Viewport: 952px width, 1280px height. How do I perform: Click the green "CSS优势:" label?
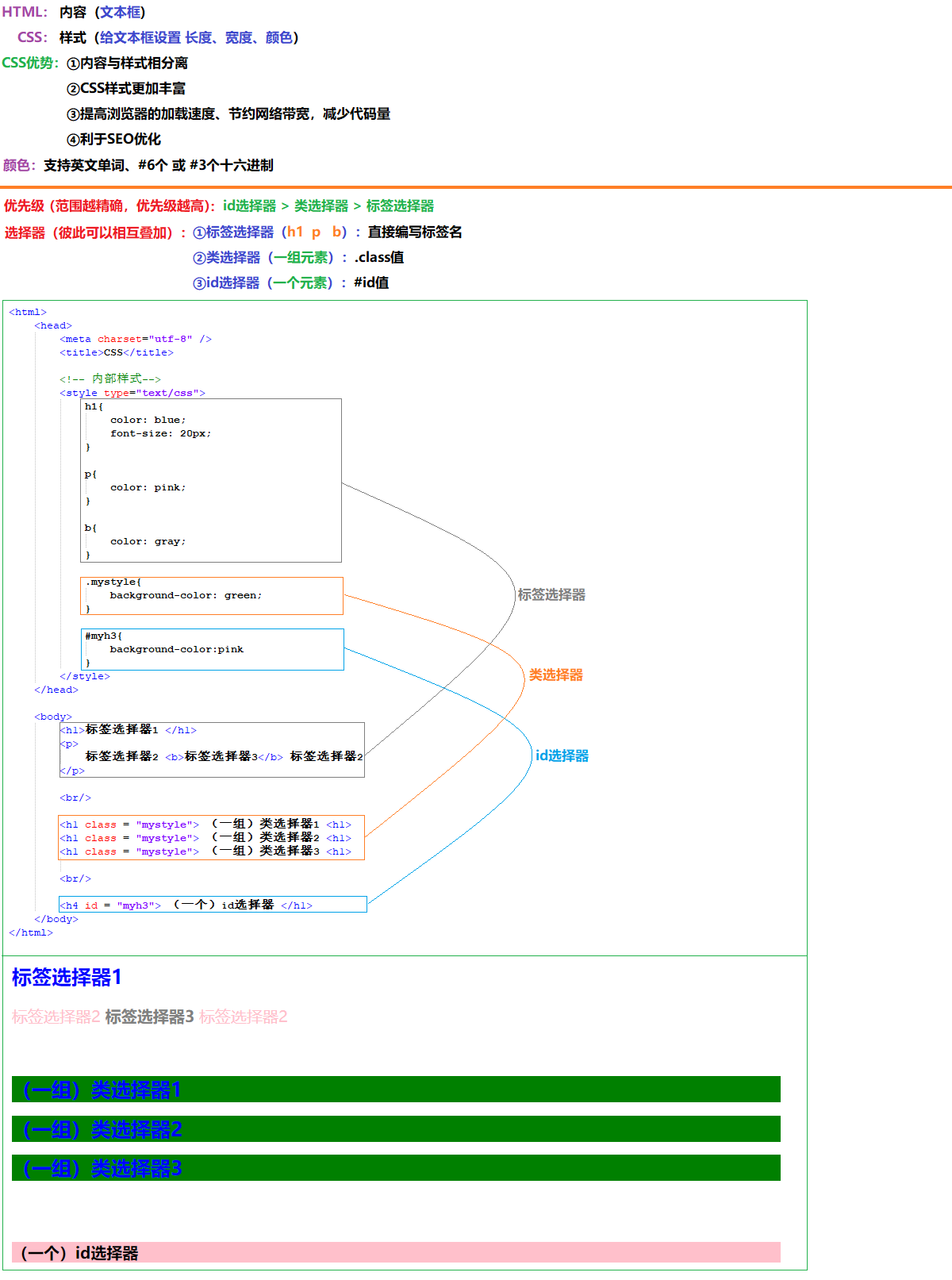tap(30, 63)
